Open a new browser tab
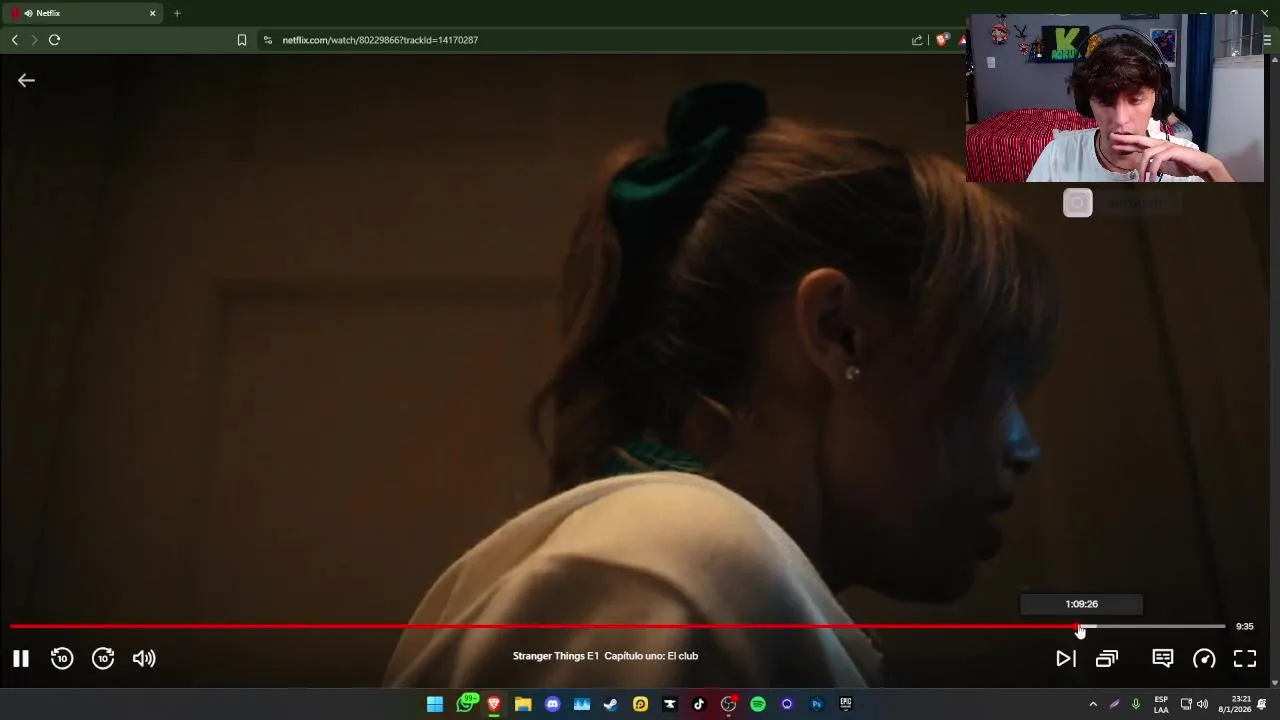 (177, 13)
